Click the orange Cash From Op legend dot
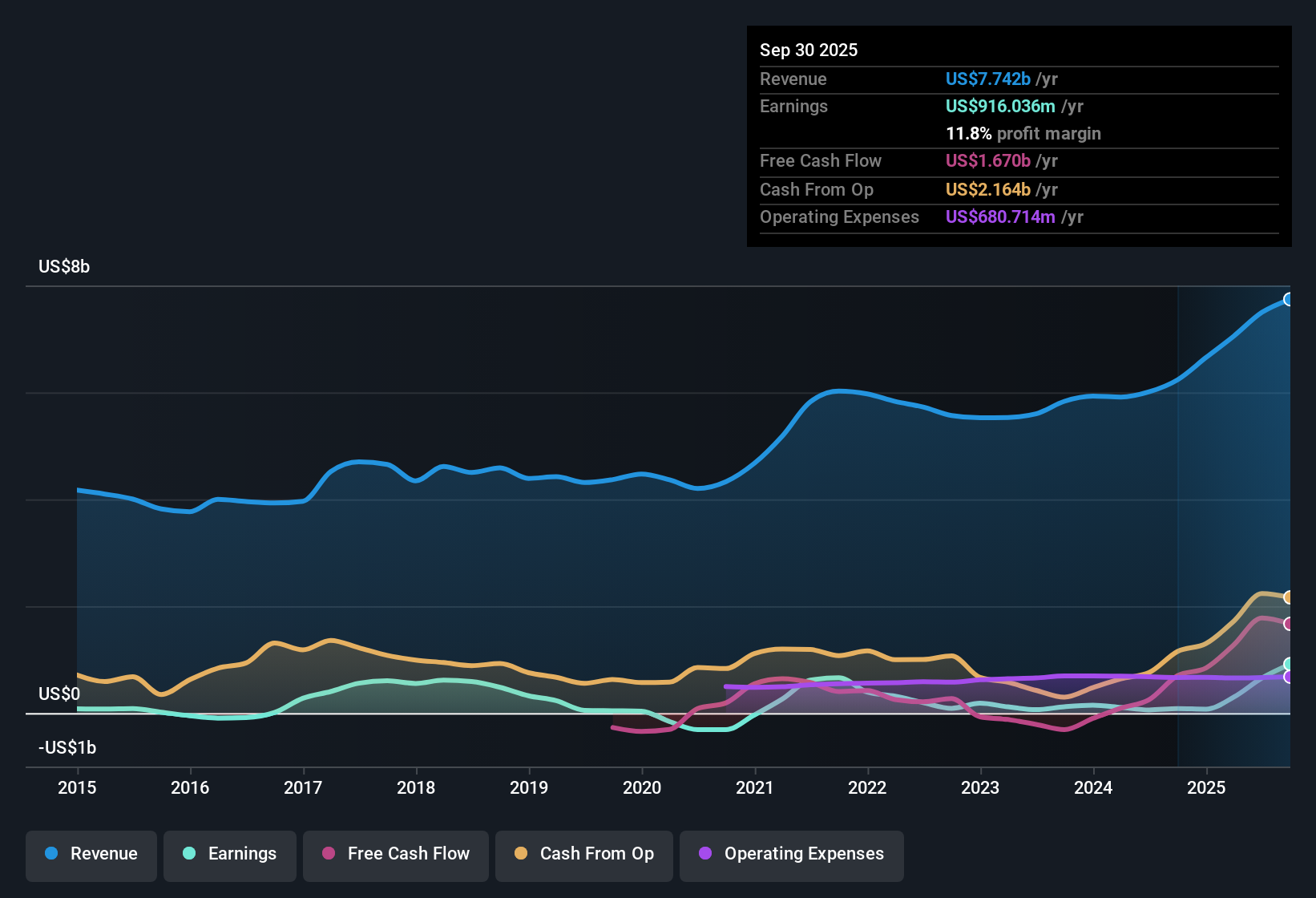Screen dimensions: 1316x898 [x=520, y=854]
